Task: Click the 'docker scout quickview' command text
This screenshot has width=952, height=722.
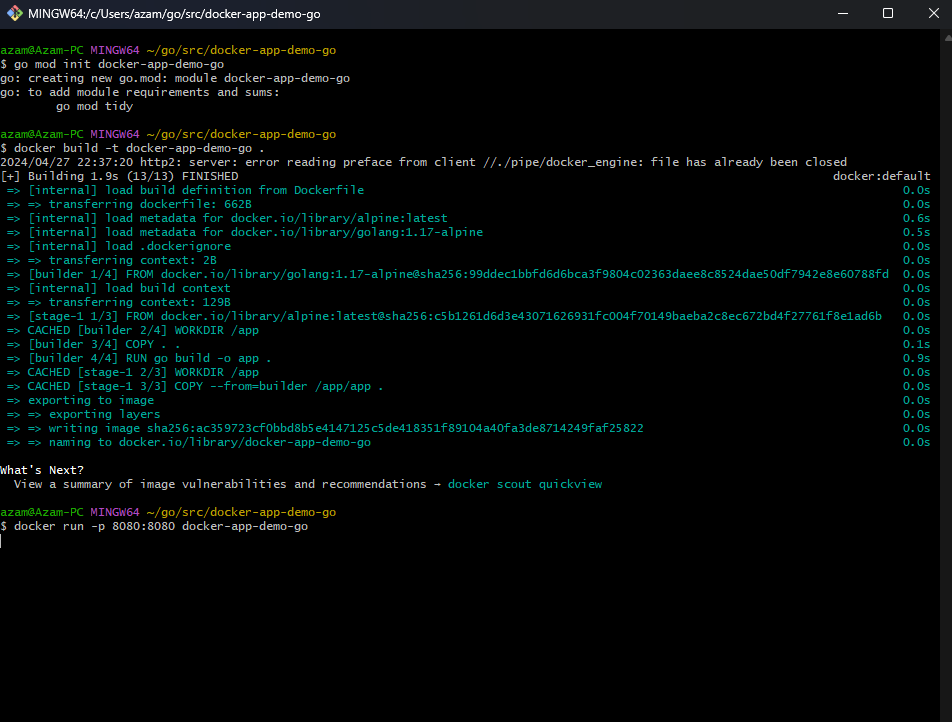Action: 525,484
